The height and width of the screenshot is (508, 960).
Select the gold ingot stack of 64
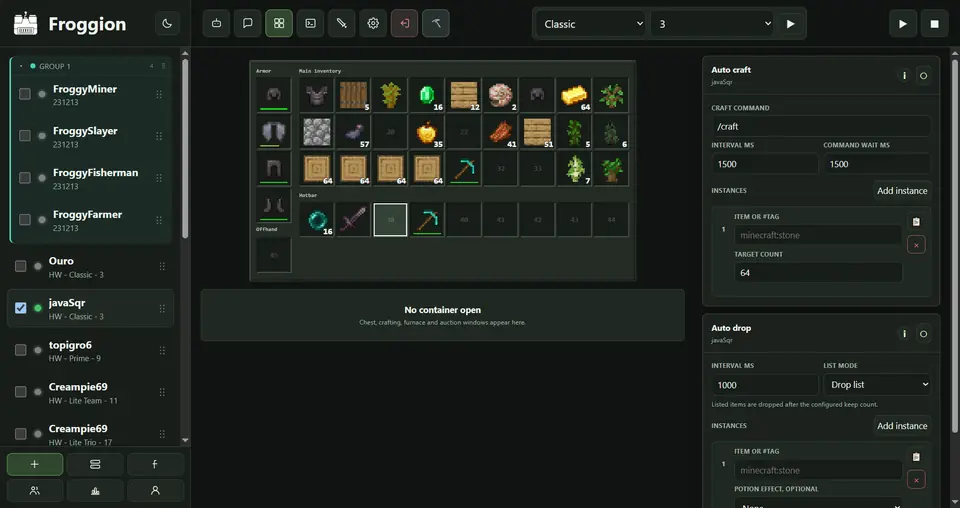(574, 95)
